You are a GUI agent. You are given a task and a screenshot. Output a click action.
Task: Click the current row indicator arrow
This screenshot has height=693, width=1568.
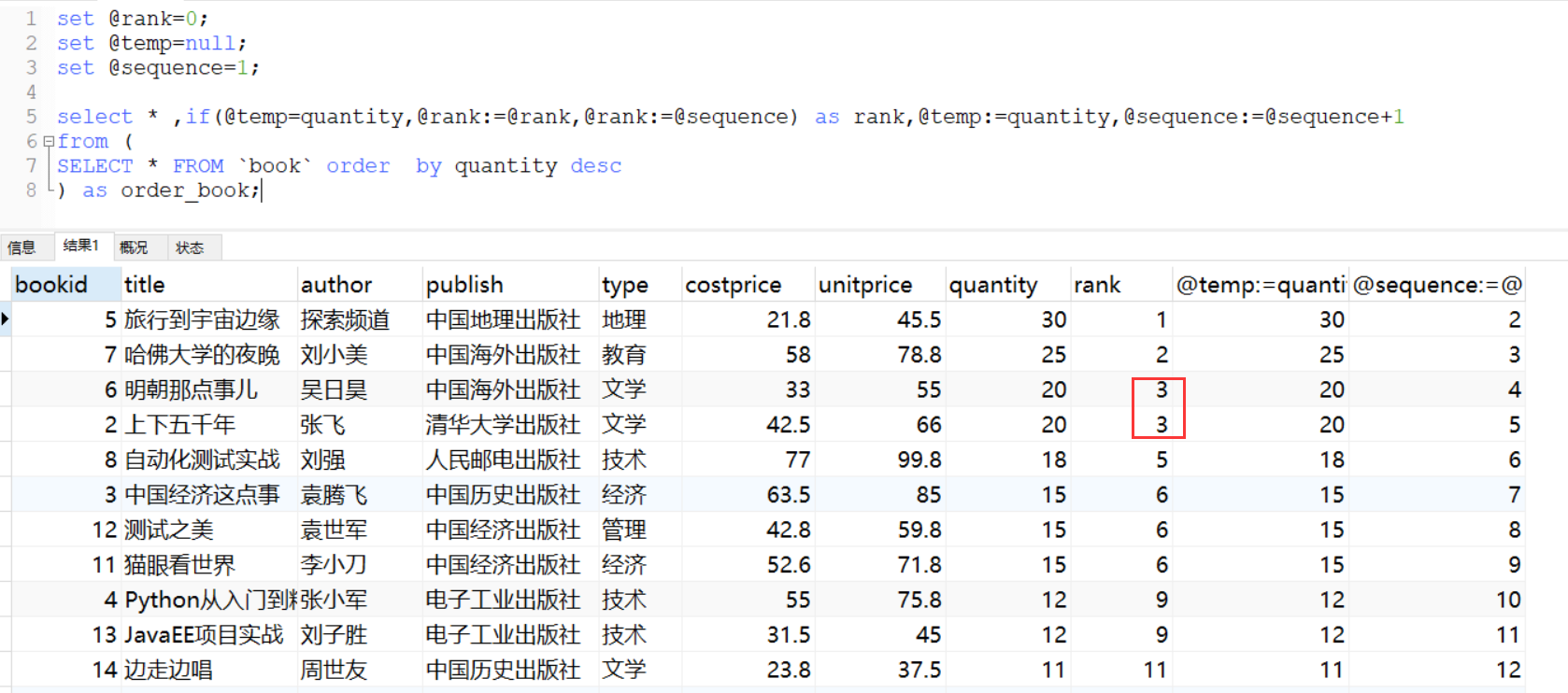click(6, 319)
